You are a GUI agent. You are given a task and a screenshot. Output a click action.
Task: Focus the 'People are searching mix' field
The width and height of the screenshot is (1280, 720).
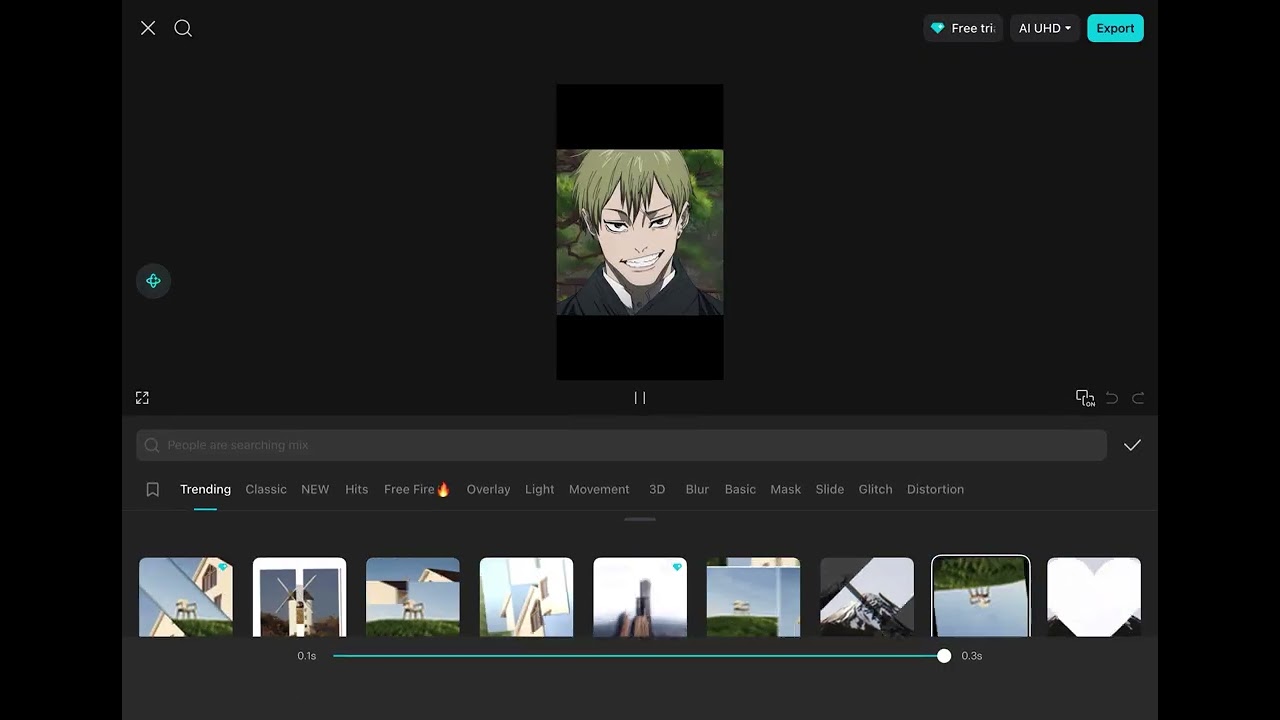(x=621, y=445)
